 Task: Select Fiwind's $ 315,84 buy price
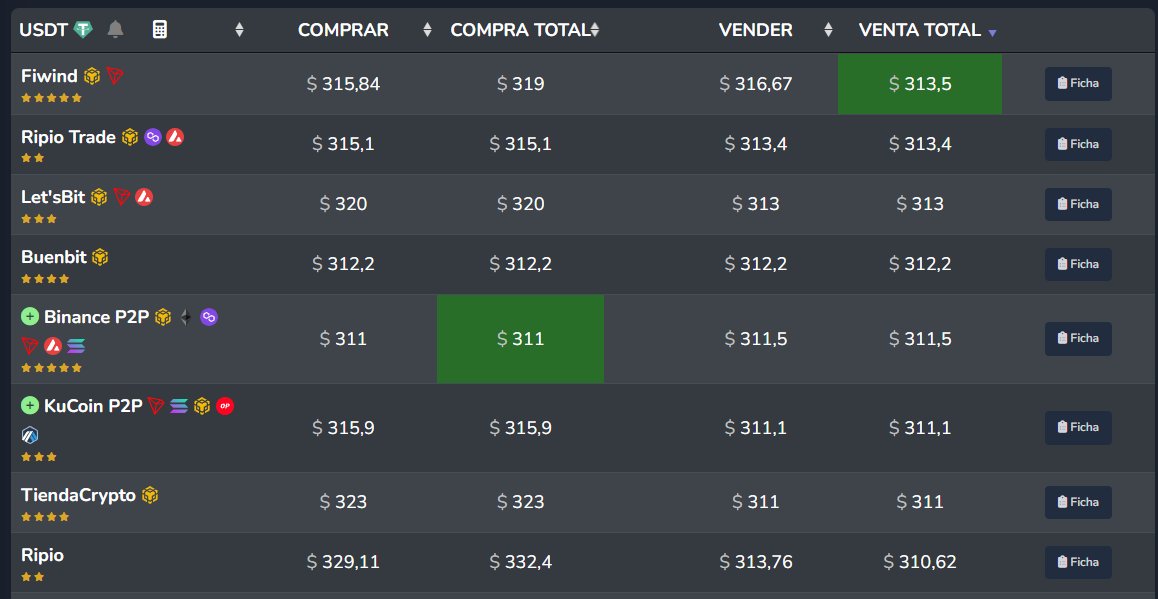[343, 84]
